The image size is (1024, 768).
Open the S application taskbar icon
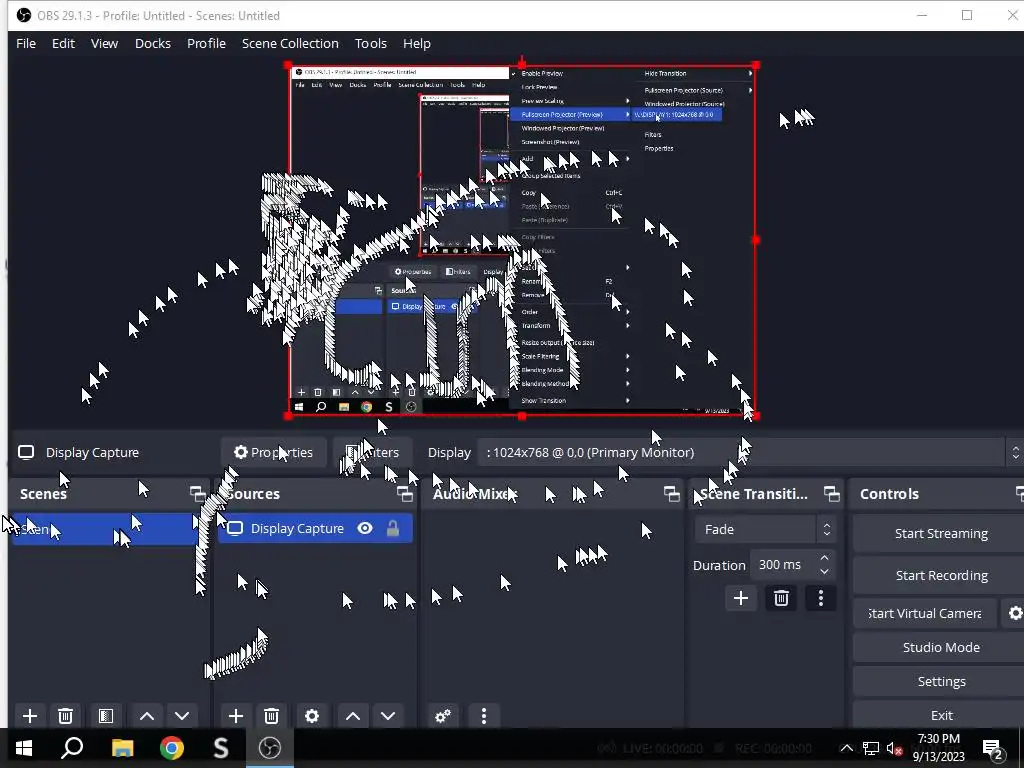click(221, 748)
